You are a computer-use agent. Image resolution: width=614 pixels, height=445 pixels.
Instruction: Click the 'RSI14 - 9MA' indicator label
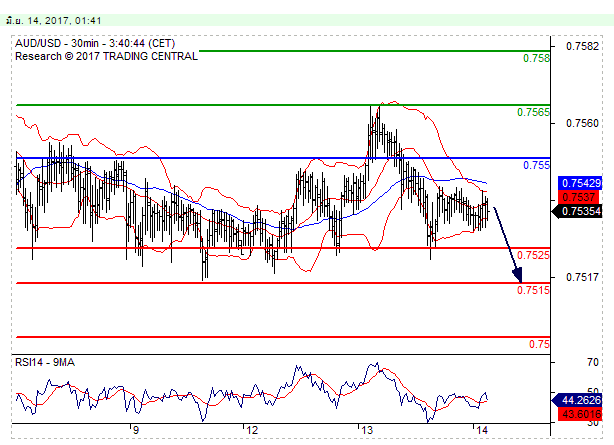pyautogui.click(x=45, y=362)
